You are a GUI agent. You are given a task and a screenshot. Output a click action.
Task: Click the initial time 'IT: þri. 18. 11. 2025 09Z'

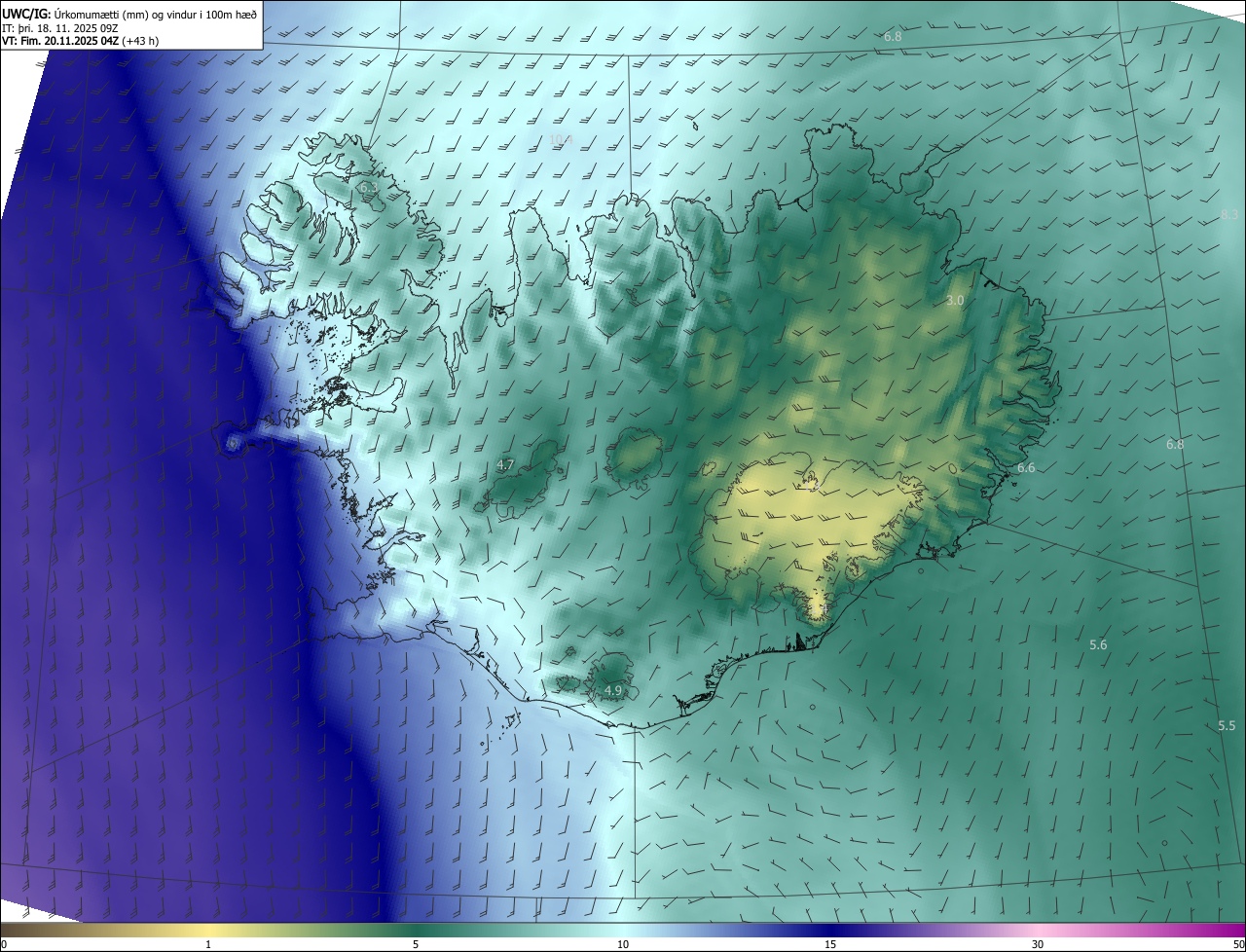[60, 27]
